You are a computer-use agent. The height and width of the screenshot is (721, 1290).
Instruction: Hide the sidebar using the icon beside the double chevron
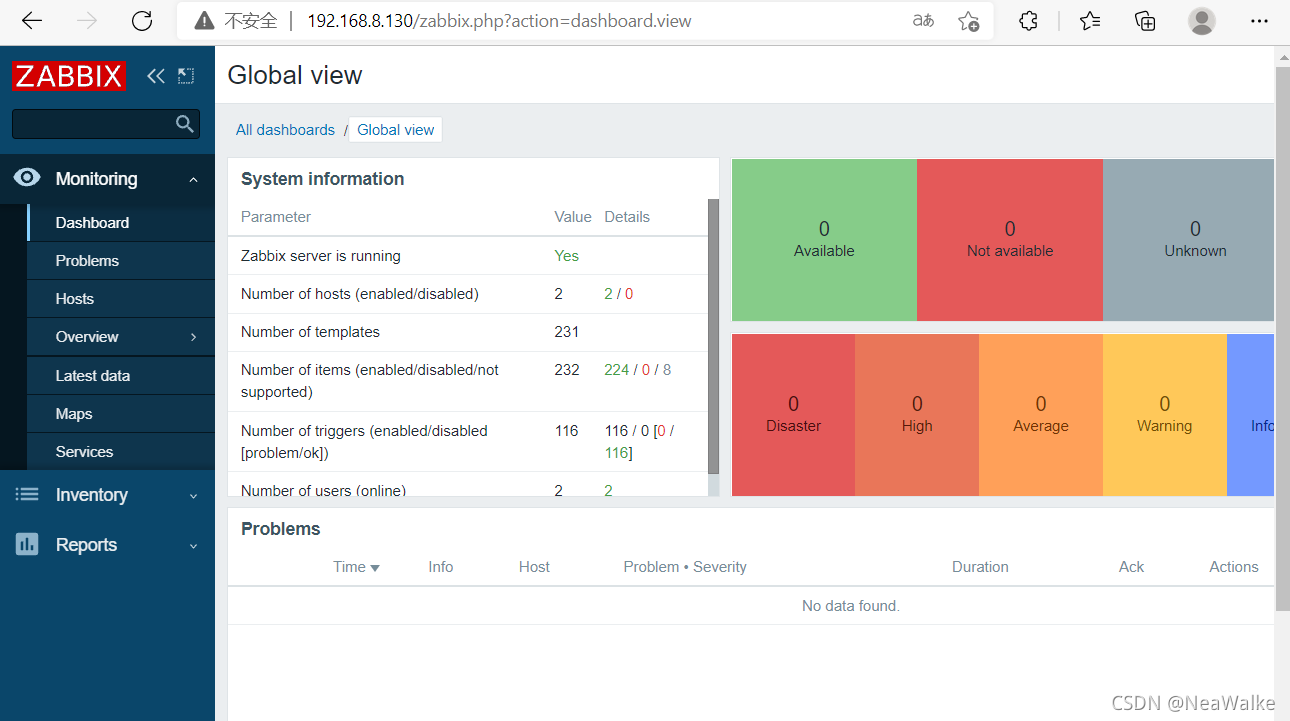click(186, 75)
